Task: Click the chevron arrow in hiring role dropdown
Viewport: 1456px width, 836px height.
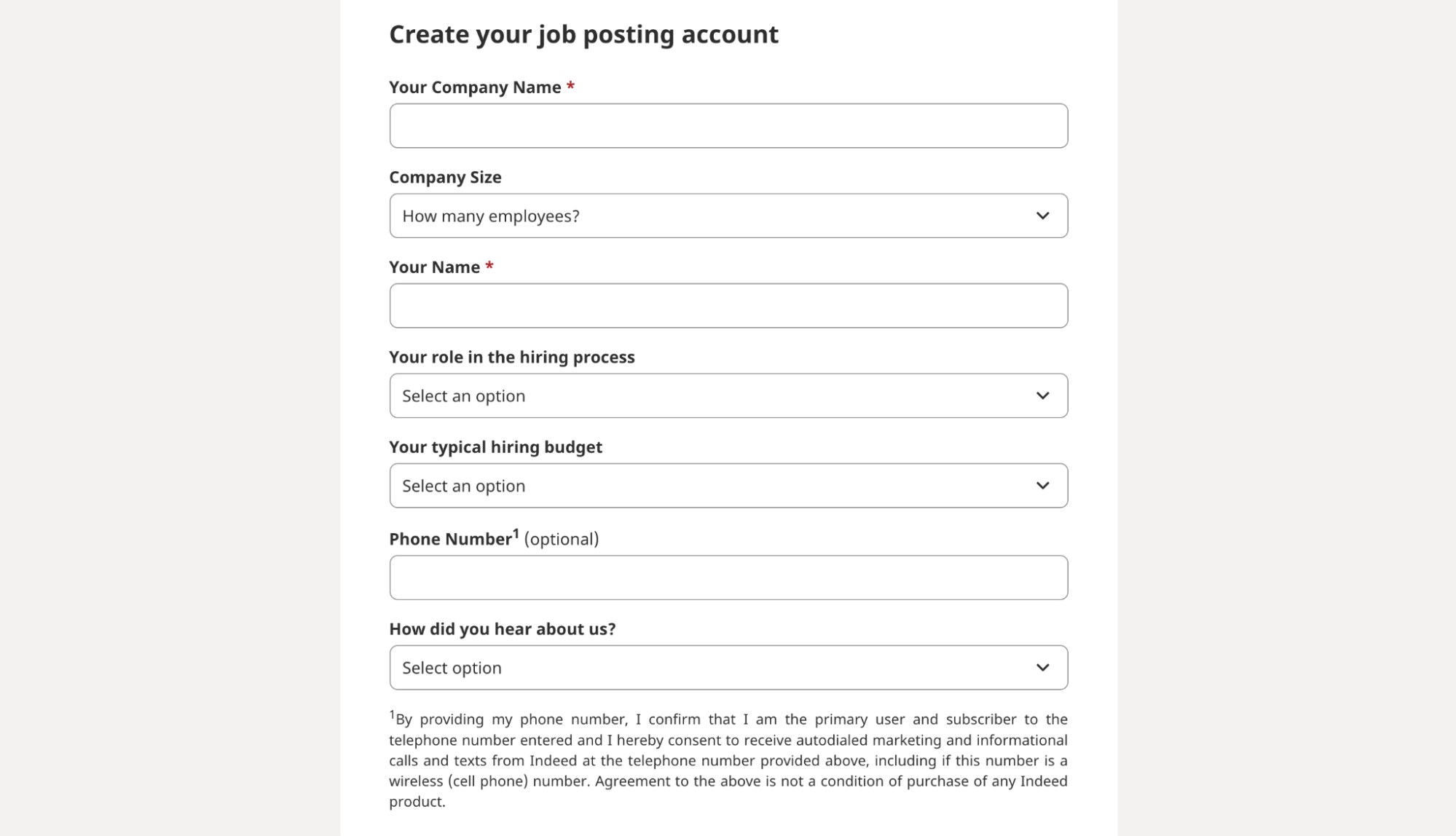Action: point(1042,396)
